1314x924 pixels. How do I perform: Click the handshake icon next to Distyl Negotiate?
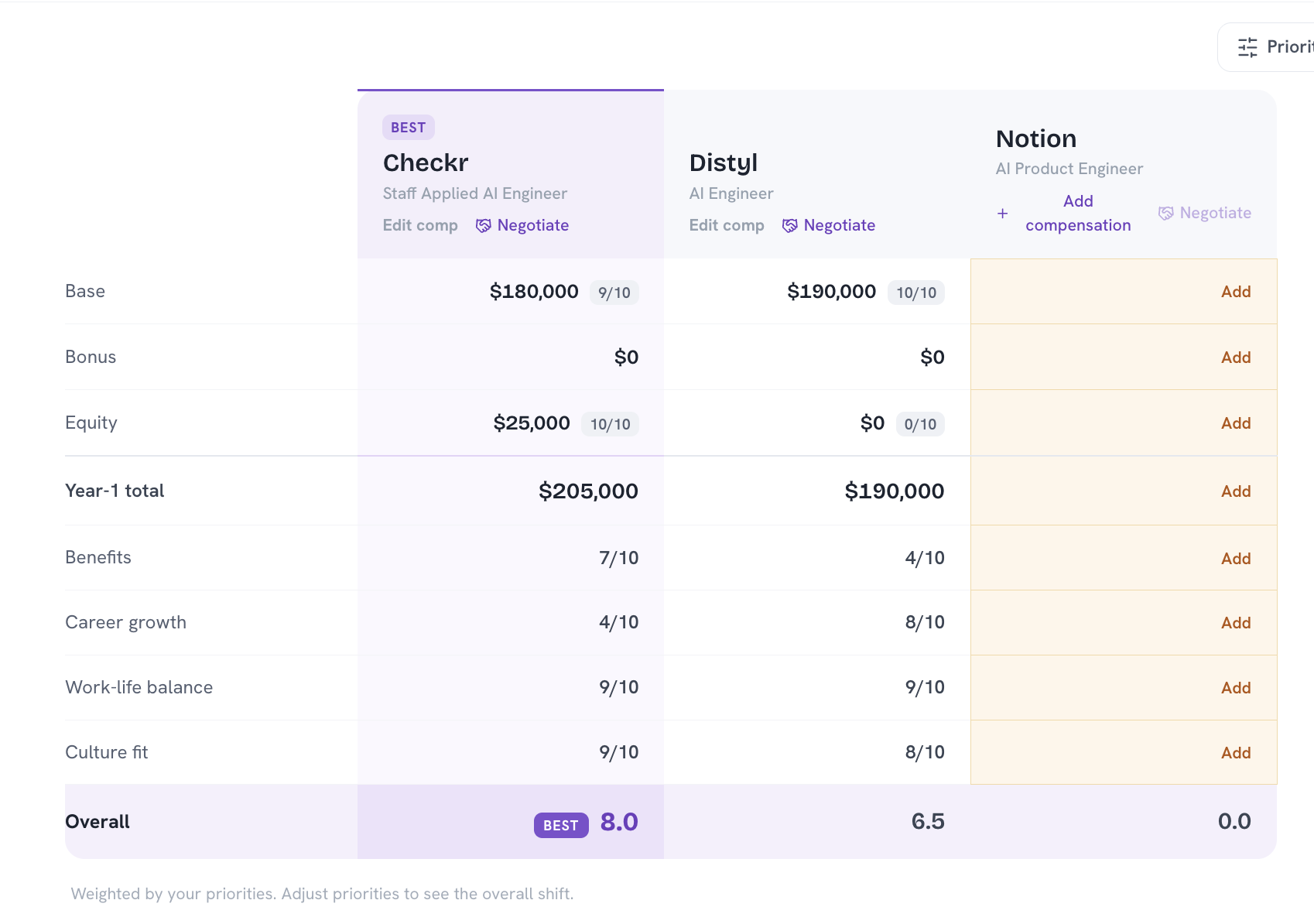pyautogui.click(x=790, y=225)
